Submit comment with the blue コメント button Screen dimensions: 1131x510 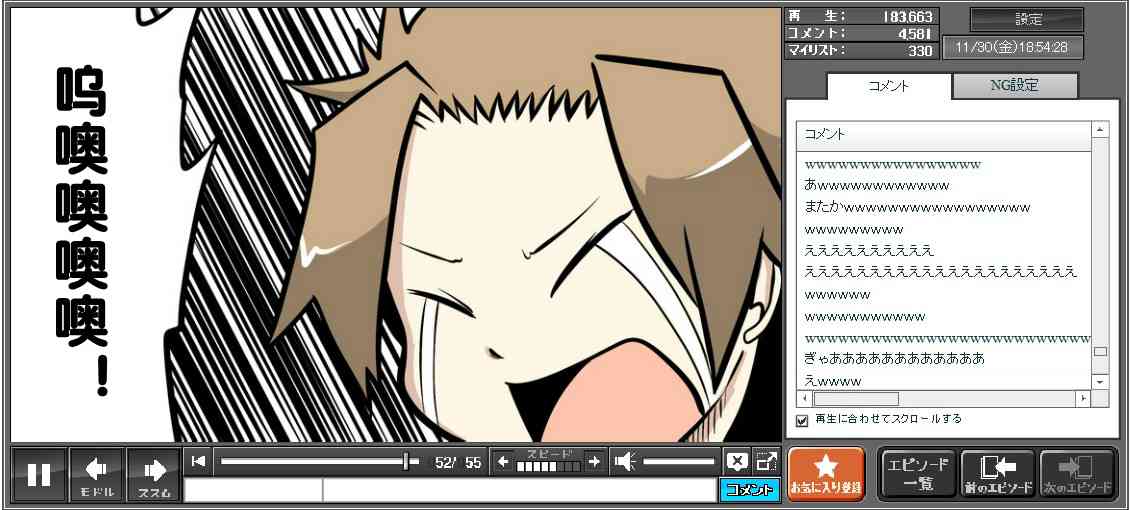749,490
